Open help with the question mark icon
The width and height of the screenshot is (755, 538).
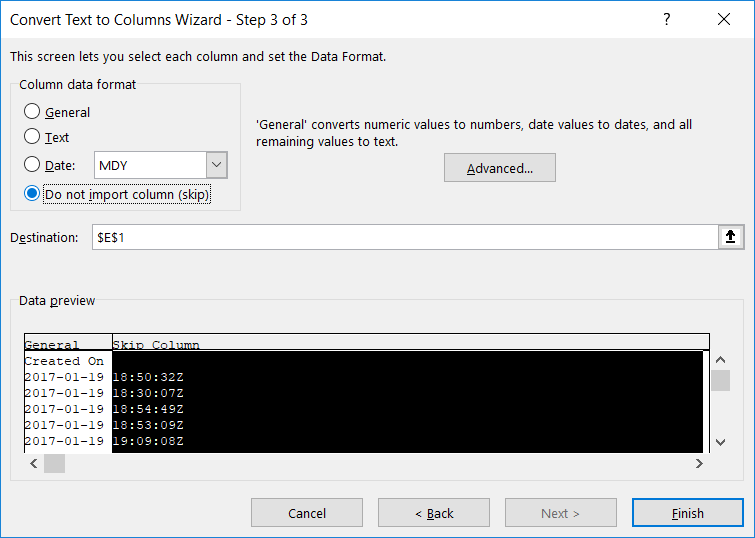[x=666, y=19]
